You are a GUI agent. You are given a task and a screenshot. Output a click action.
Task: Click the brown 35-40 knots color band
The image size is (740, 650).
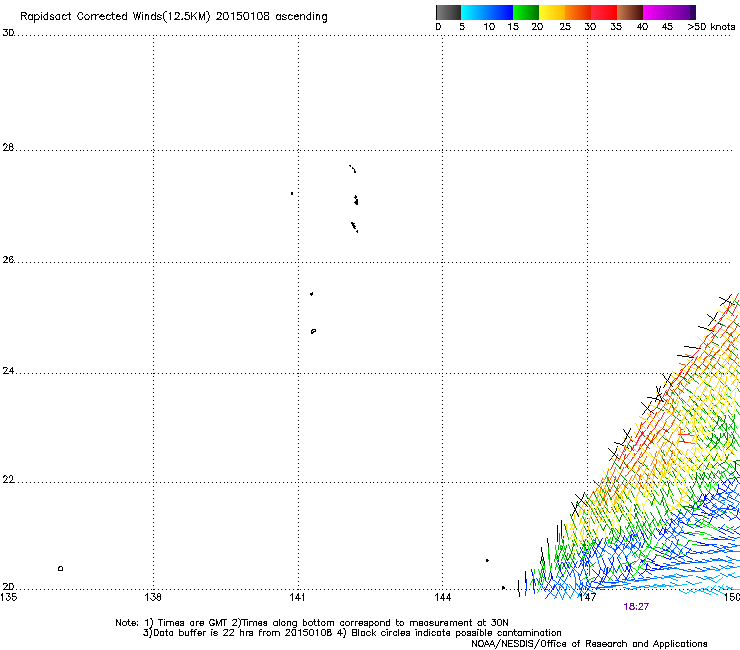point(630,12)
